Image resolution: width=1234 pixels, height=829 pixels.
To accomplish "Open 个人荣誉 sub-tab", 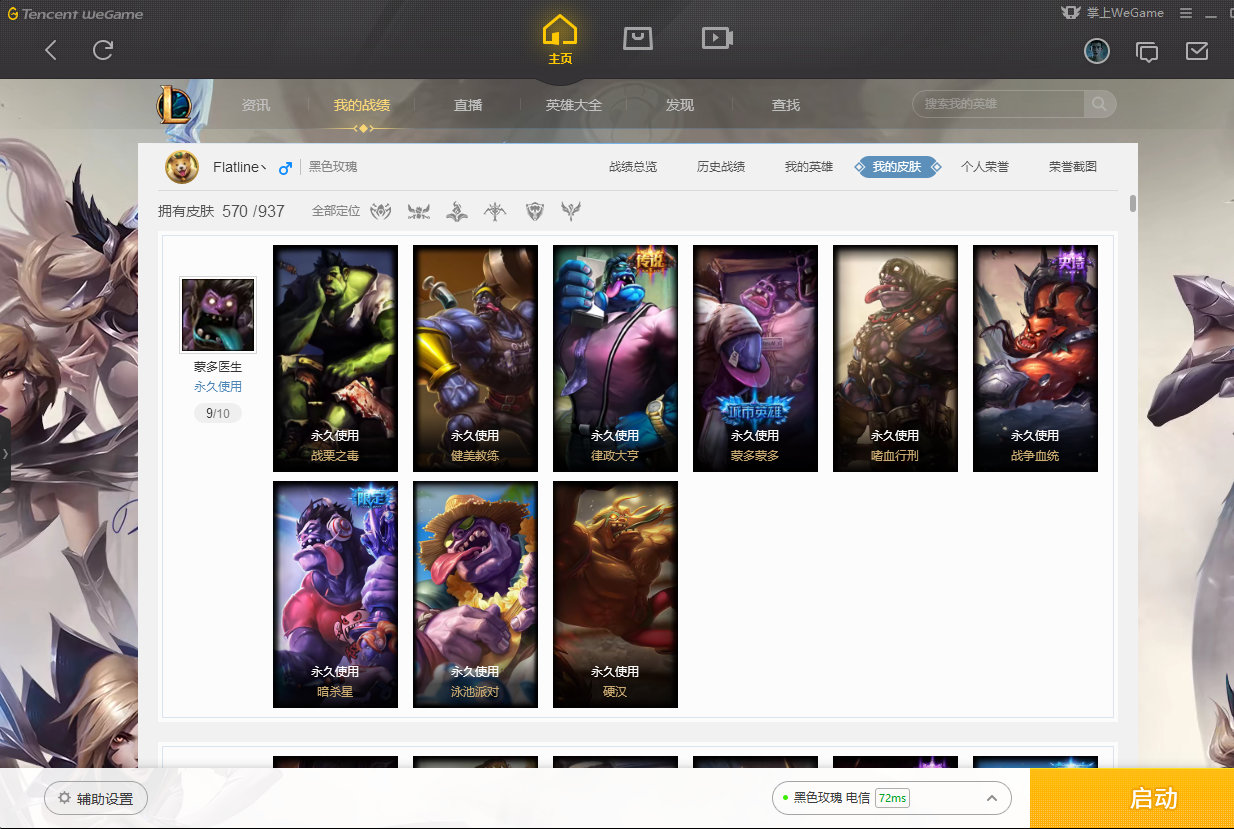I will (985, 167).
